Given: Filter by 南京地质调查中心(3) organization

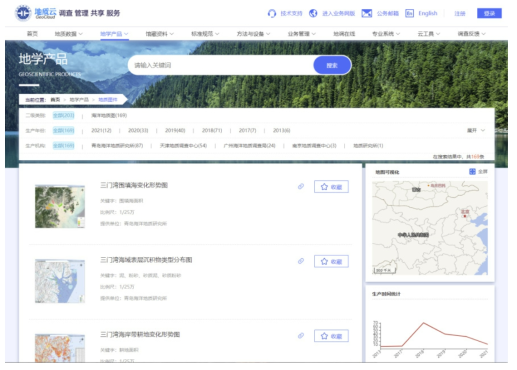Looking at the screenshot, I should [314, 146].
